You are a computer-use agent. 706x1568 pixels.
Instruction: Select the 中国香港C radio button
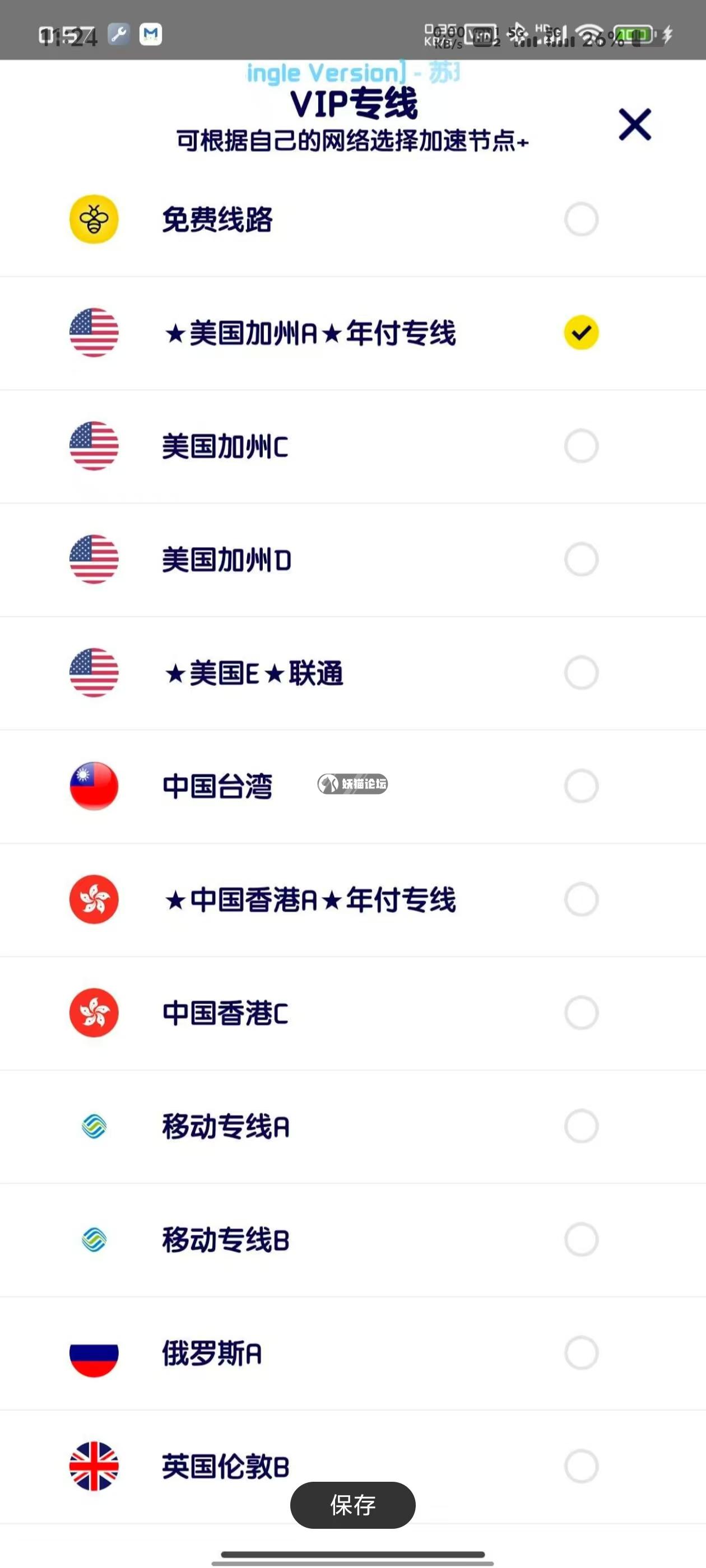point(581,1013)
